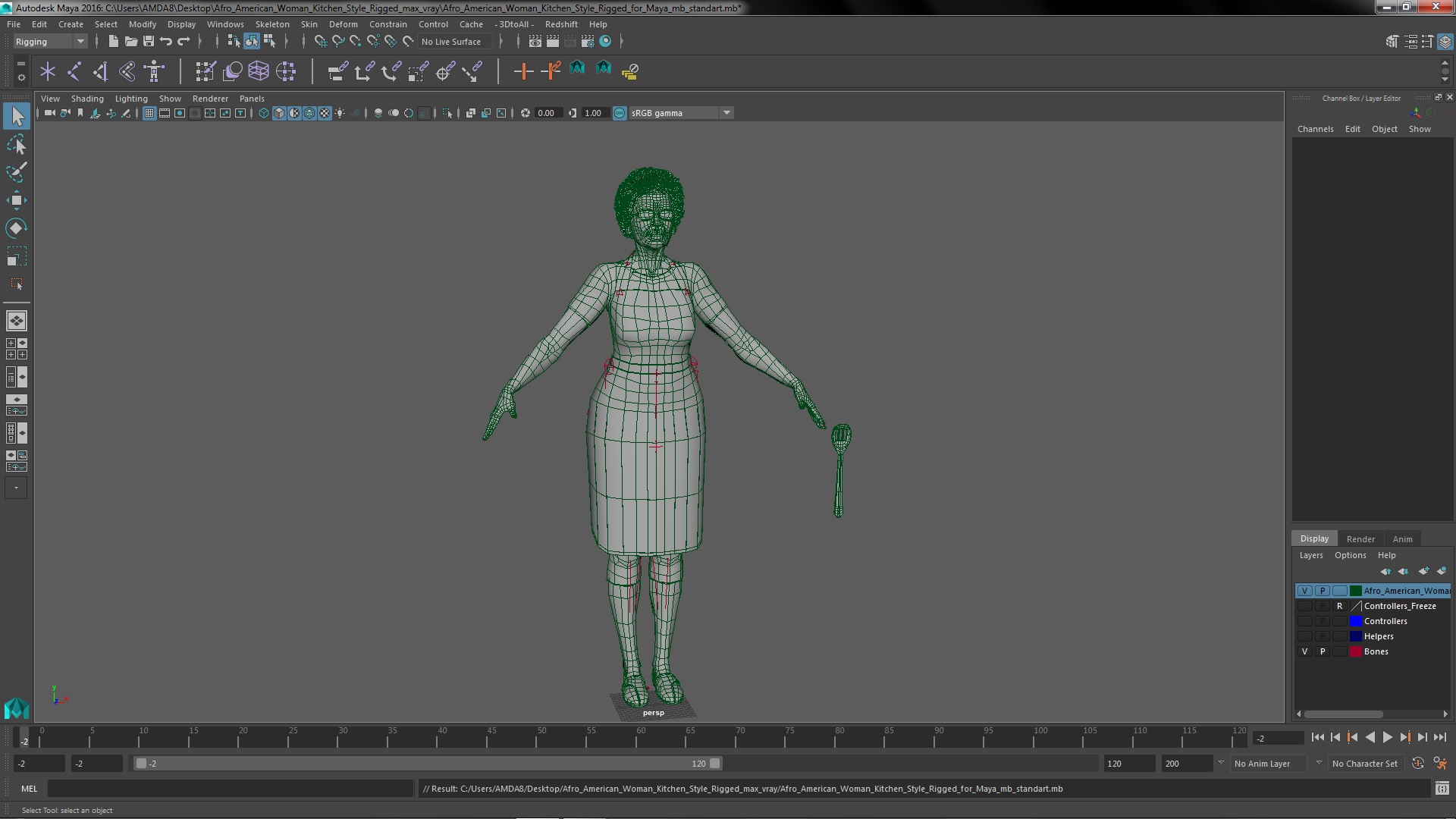This screenshot has height=819, width=1456.
Task: Click the Single perspective layout icon
Action: click(17, 321)
